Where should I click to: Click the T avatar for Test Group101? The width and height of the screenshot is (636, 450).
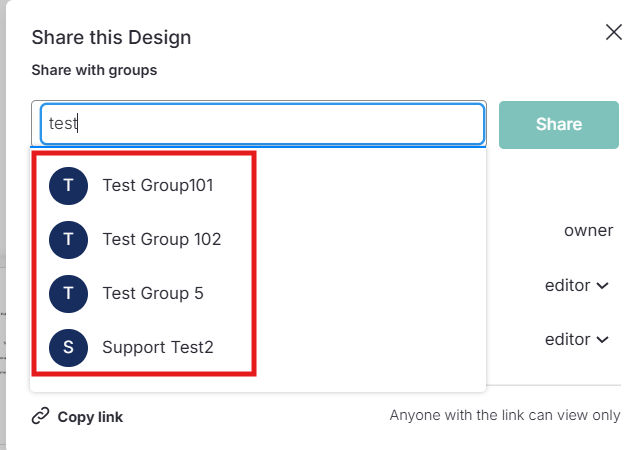68,185
